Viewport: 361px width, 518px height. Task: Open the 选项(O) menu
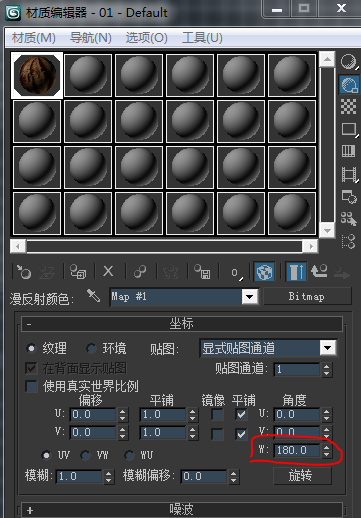tap(146, 38)
